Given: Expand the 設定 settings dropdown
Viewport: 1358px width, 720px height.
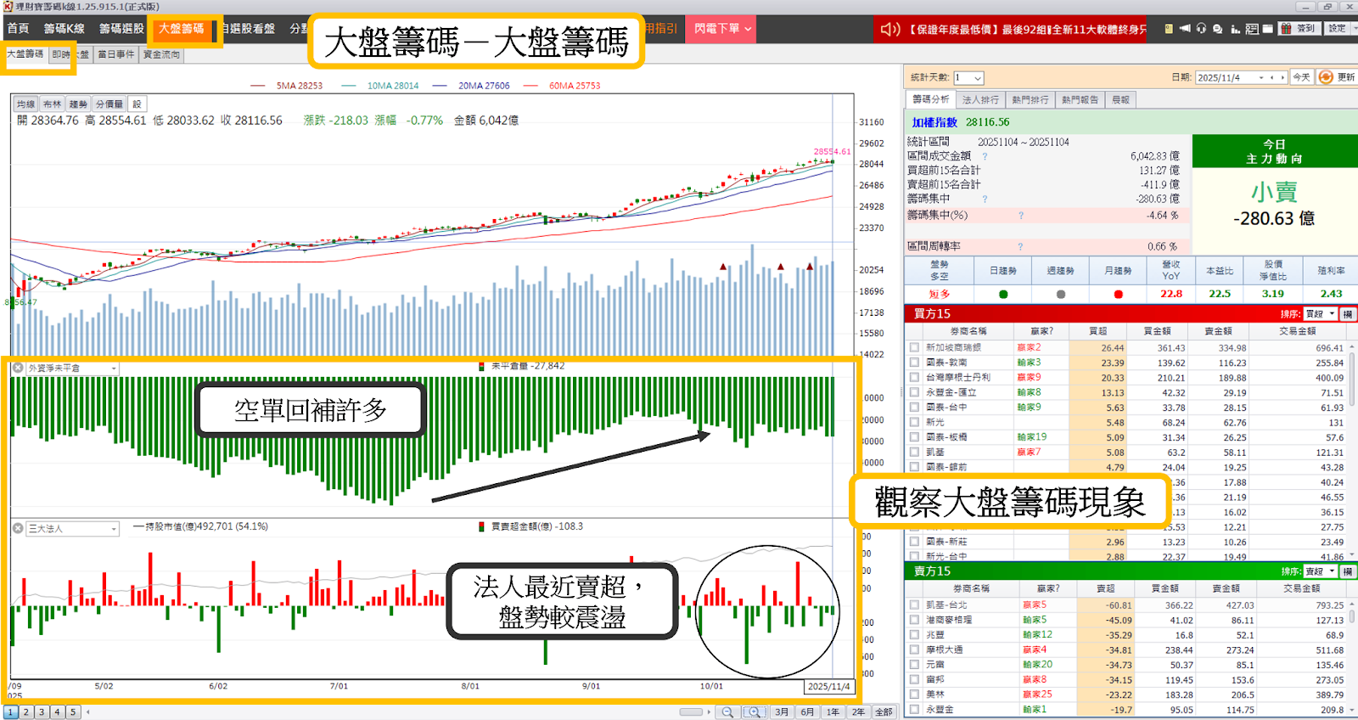Looking at the screenshot, I should [x=1354, y=28].
